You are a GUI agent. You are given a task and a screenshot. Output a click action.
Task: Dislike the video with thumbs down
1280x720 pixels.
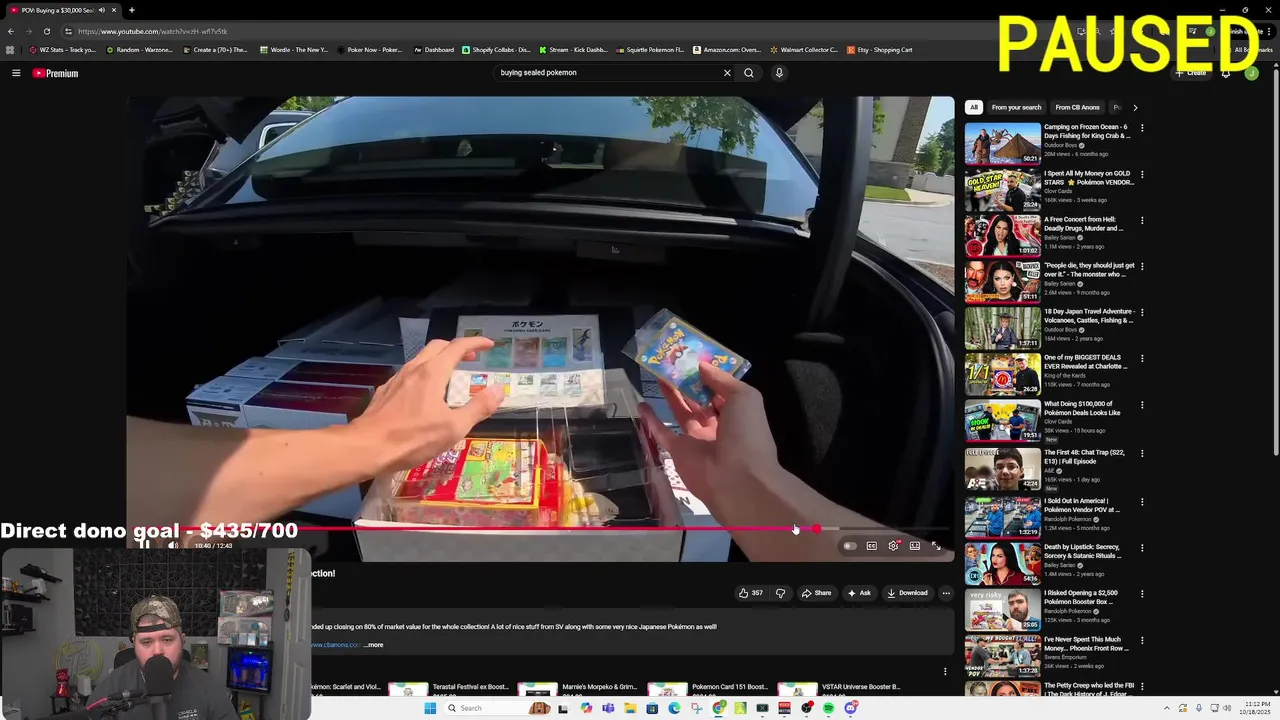781,593
